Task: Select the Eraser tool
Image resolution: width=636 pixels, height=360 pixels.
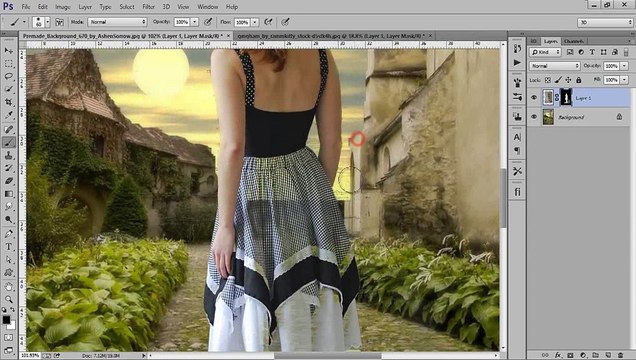Action: 9,181
